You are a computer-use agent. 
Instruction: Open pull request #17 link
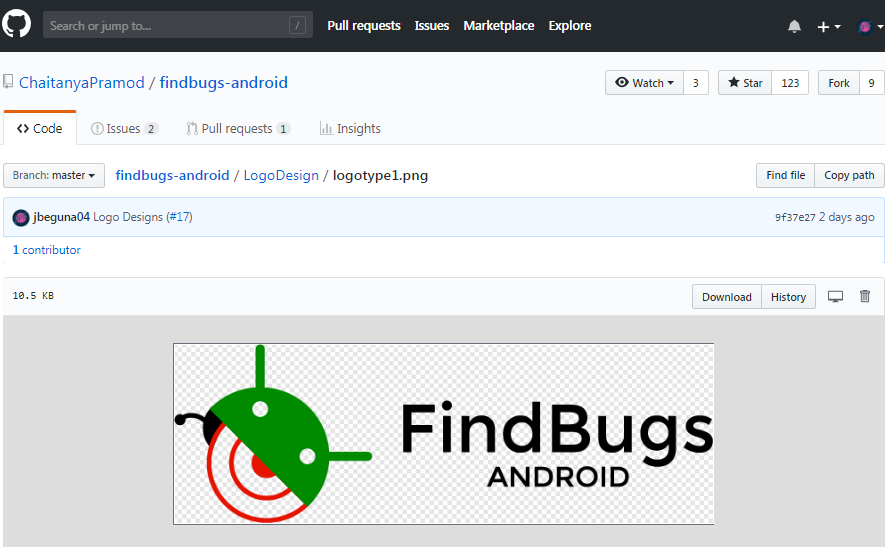[180, 217]
